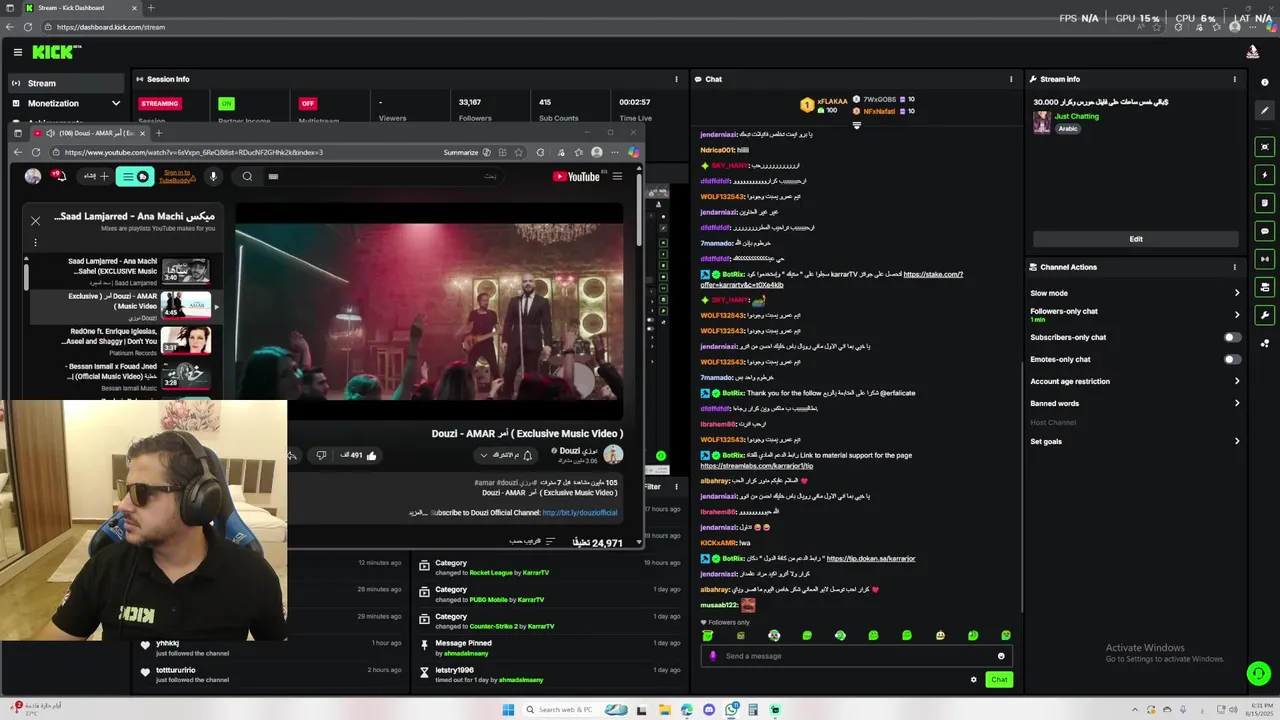Open a new browser tab in YouTube window
This screenshot has width=1280, height=720.
pos(158,133)
